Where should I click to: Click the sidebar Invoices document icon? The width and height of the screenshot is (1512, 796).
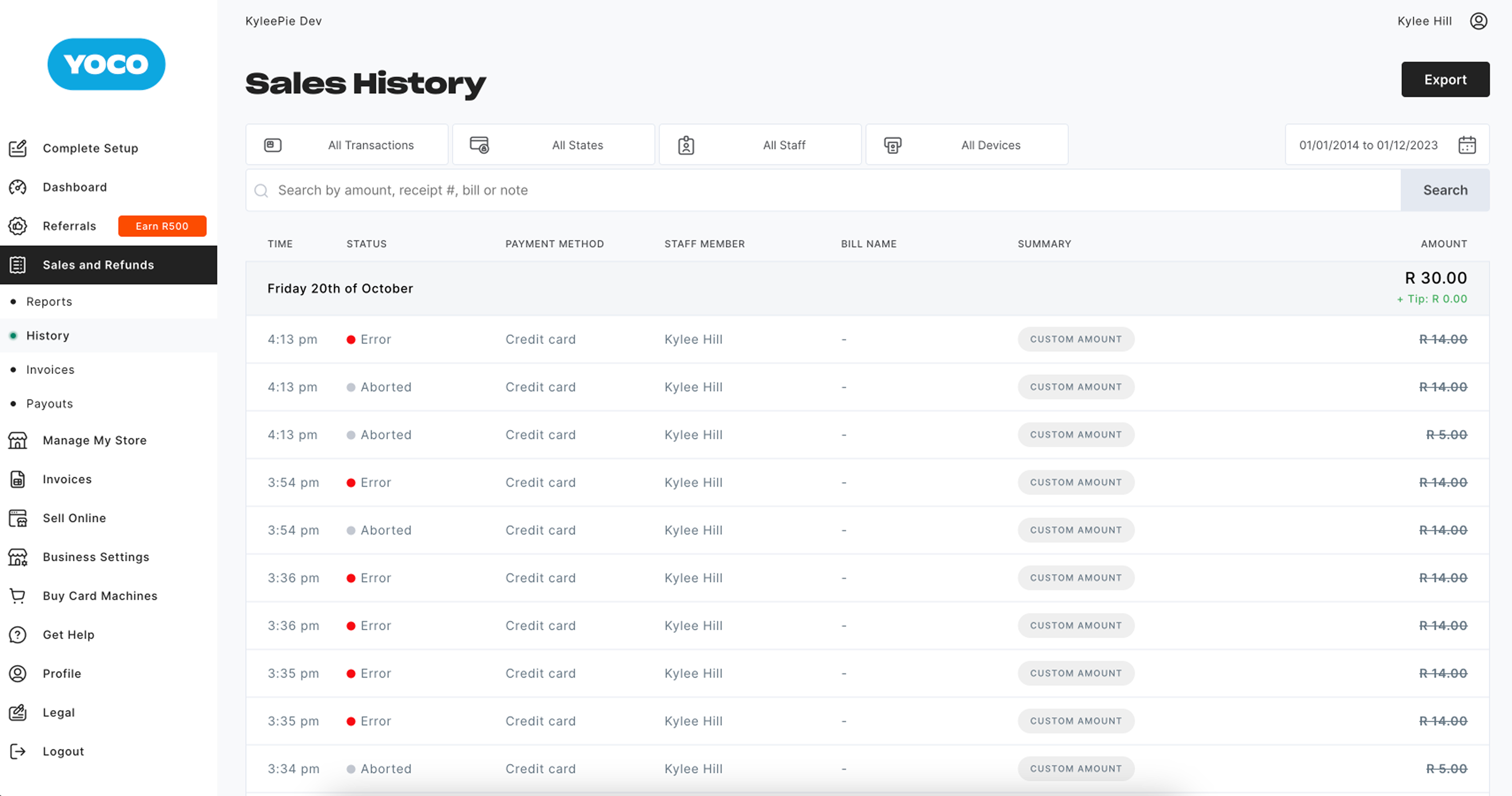click(18, 479)
